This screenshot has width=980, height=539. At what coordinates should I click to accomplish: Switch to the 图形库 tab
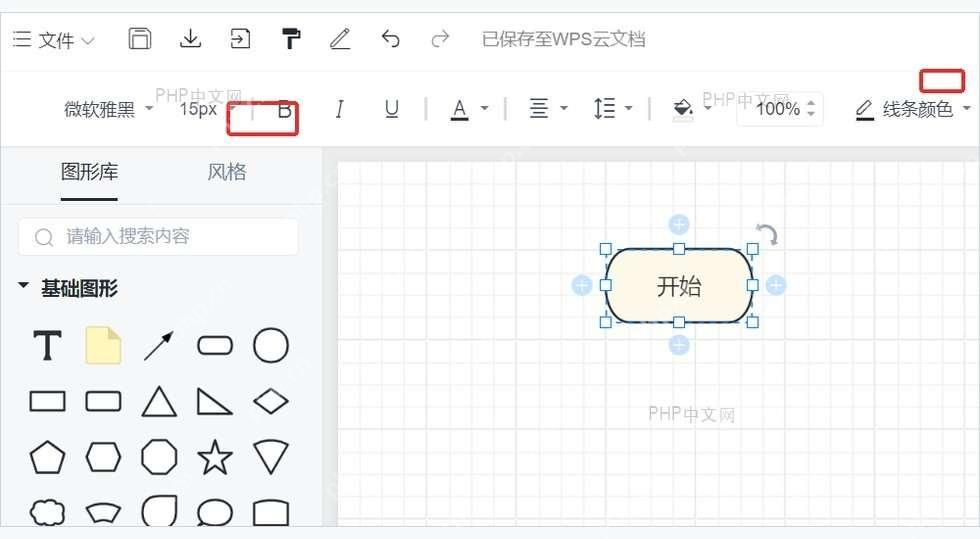click(x=89, y=171)
